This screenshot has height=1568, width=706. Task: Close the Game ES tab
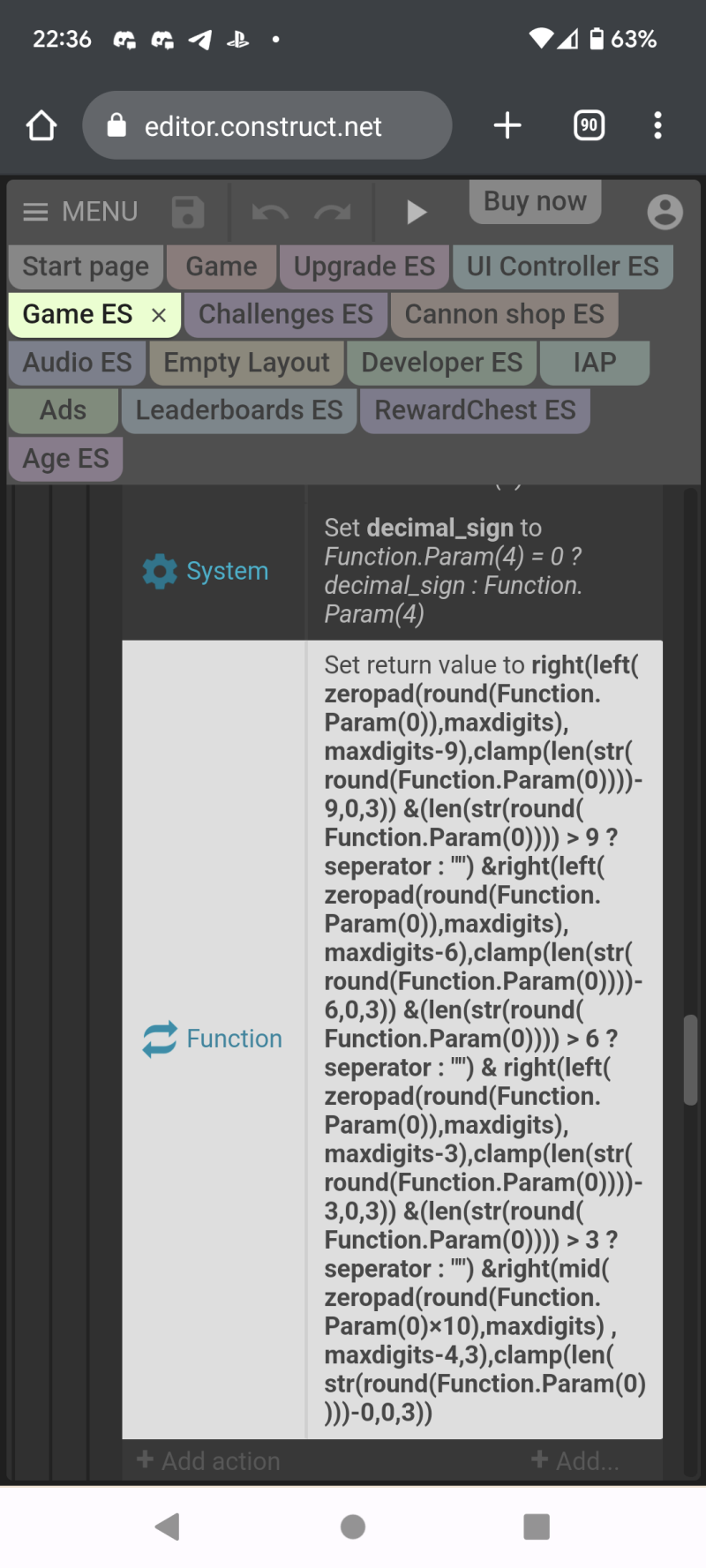click(159, 315)
